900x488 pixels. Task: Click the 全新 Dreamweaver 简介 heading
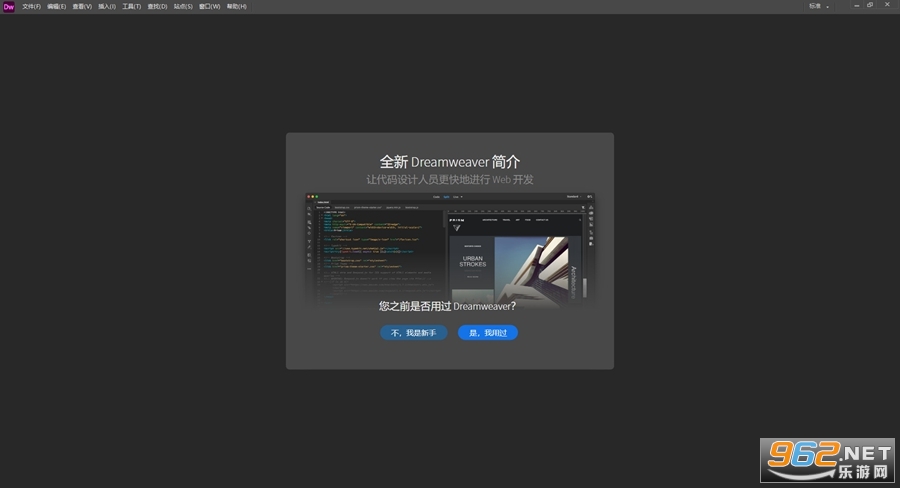coord(449,162)
